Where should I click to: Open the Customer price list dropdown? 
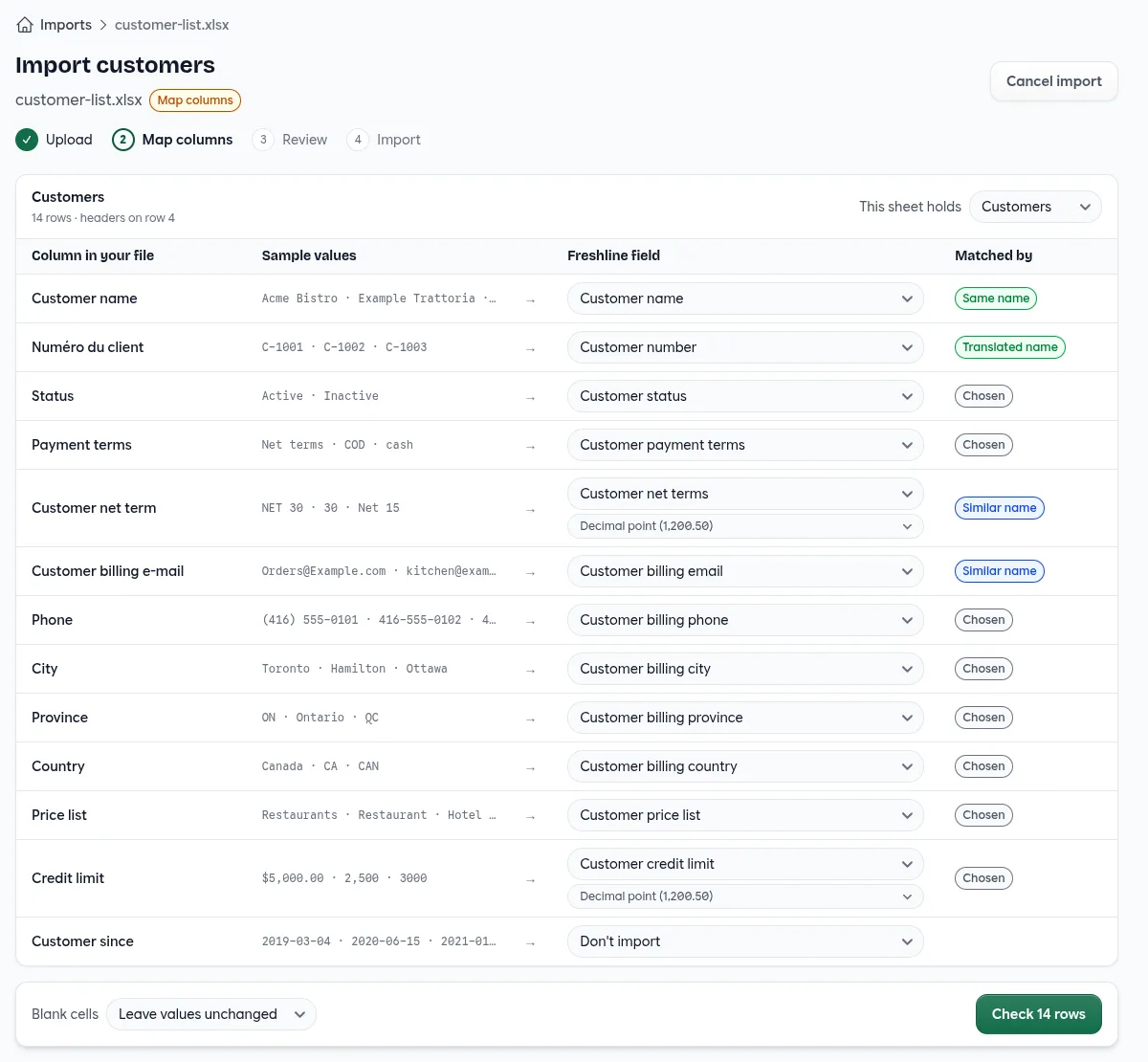(x=745, y=815)
